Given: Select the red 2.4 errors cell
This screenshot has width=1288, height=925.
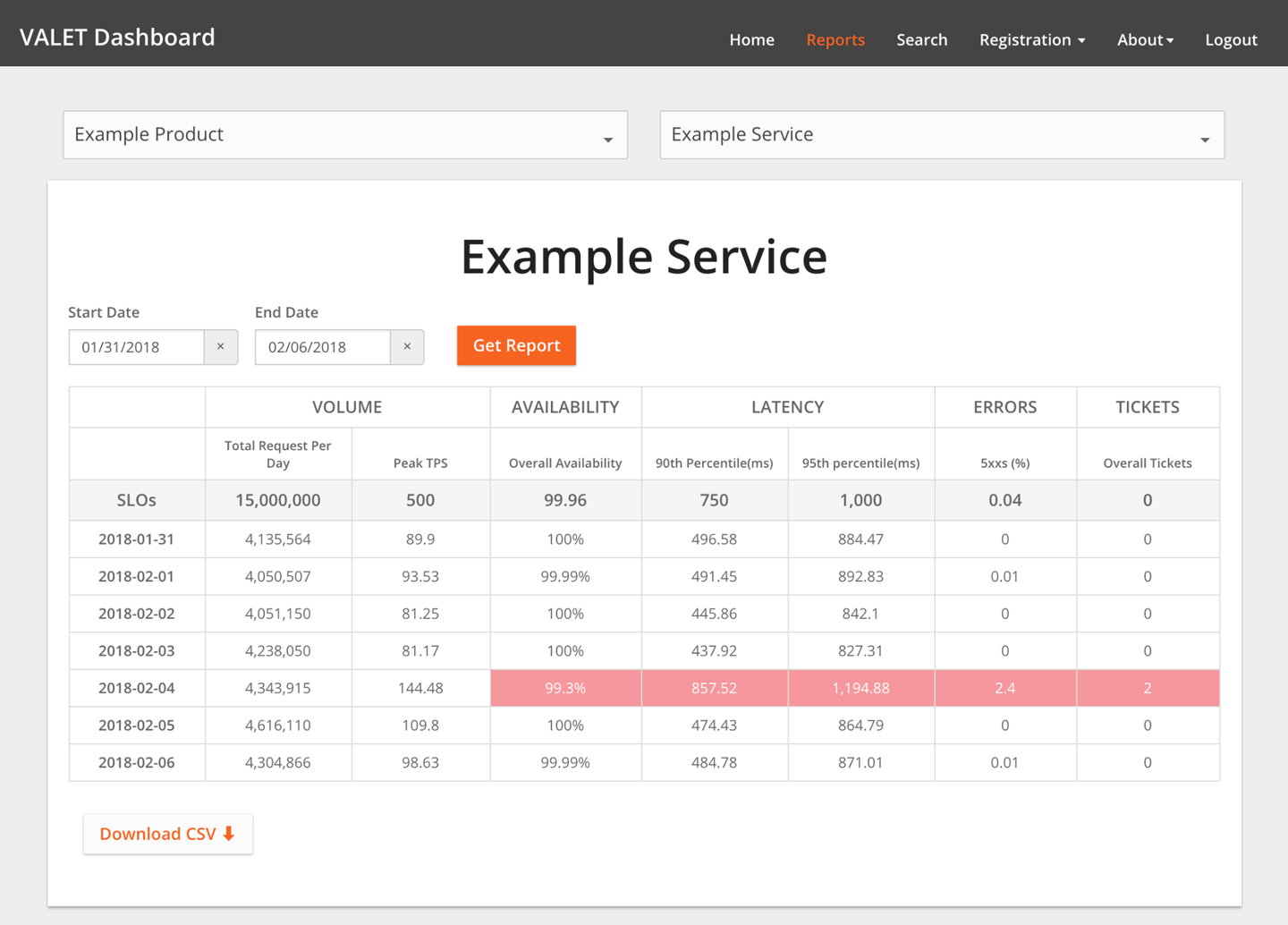Looking at the screenshot, I should click(x=1004, y=688).
